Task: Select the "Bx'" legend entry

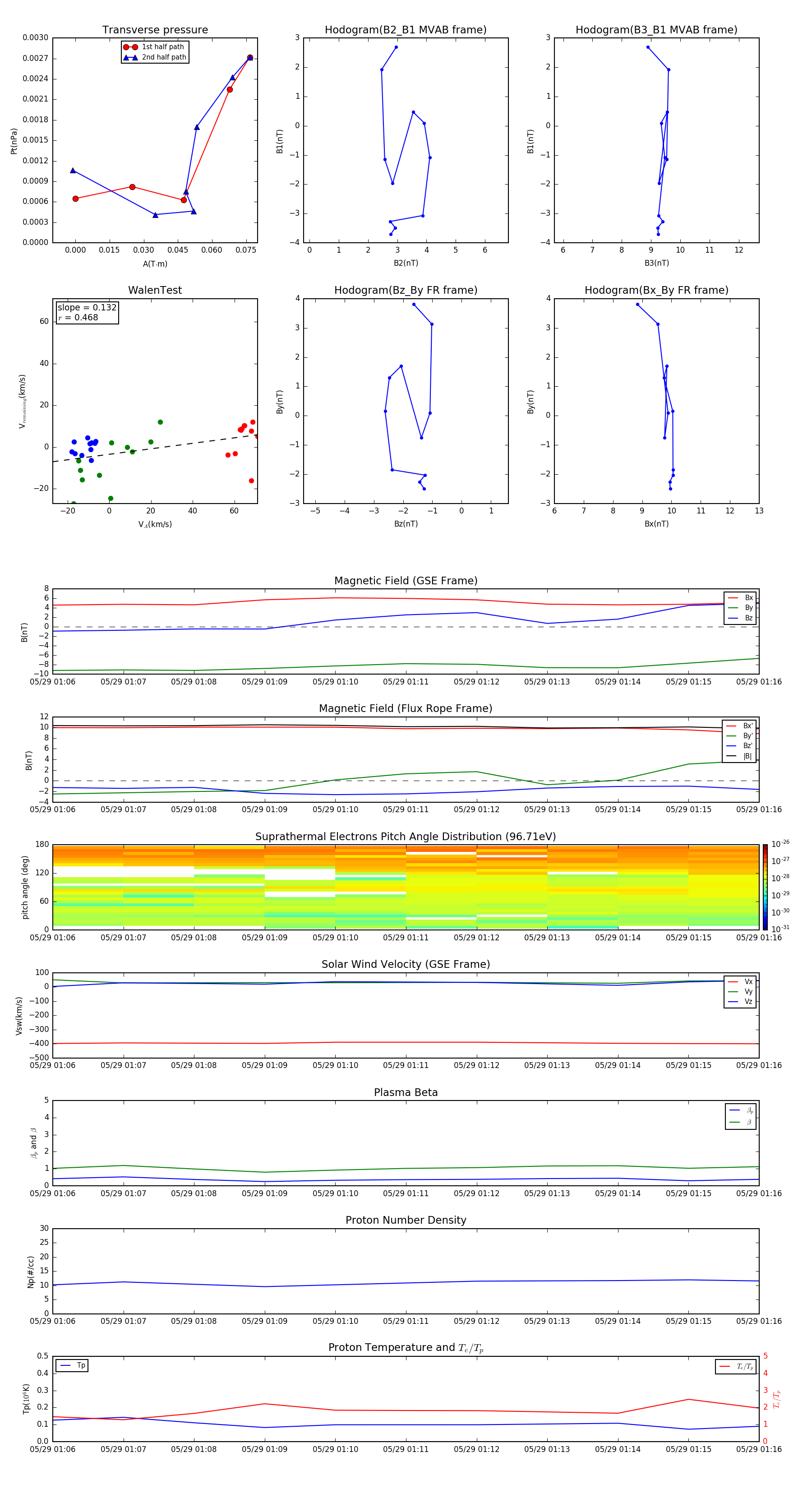Action: (x=739, y=726)
